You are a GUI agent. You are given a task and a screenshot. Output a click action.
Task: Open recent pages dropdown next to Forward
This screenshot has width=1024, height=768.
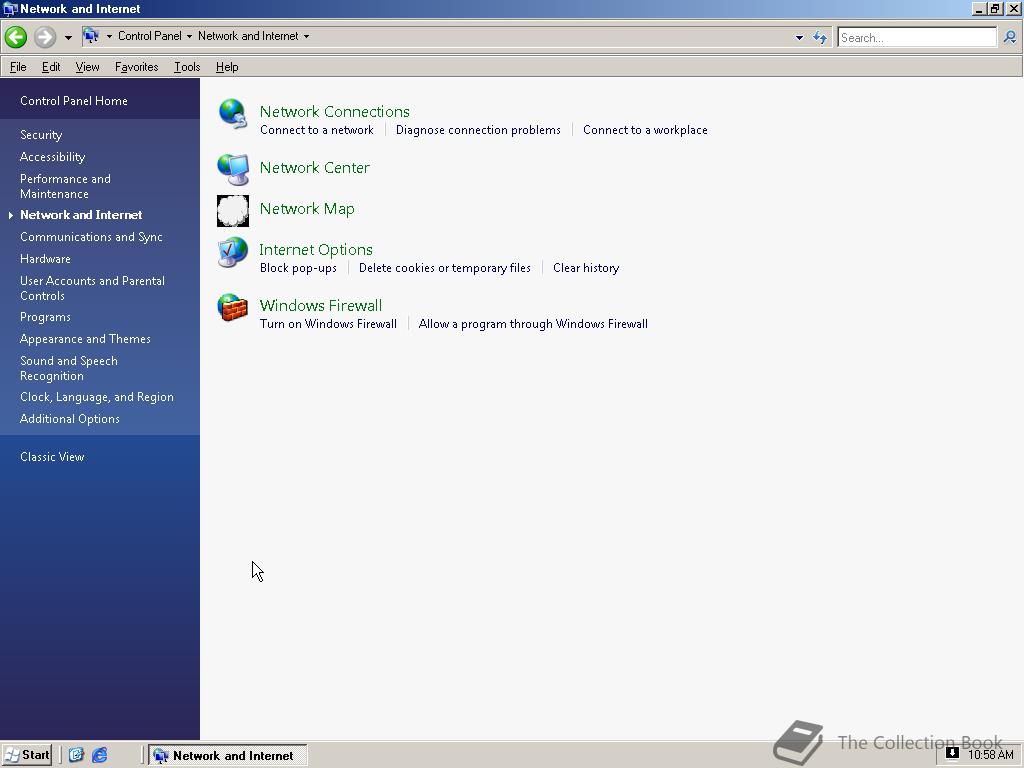point(68,38)
